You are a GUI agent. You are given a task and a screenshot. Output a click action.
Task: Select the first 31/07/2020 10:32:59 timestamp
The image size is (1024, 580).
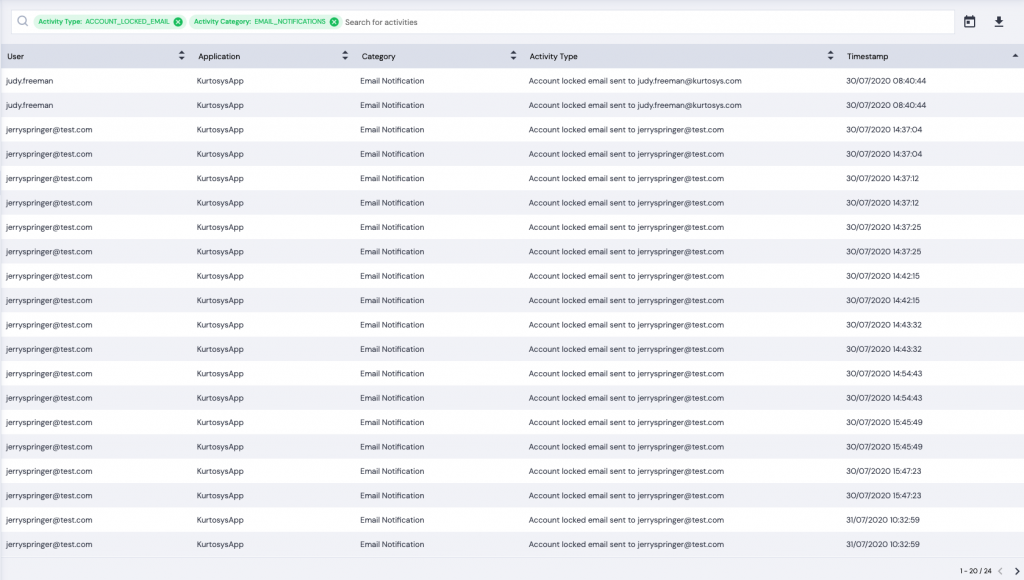coord(883,520)
